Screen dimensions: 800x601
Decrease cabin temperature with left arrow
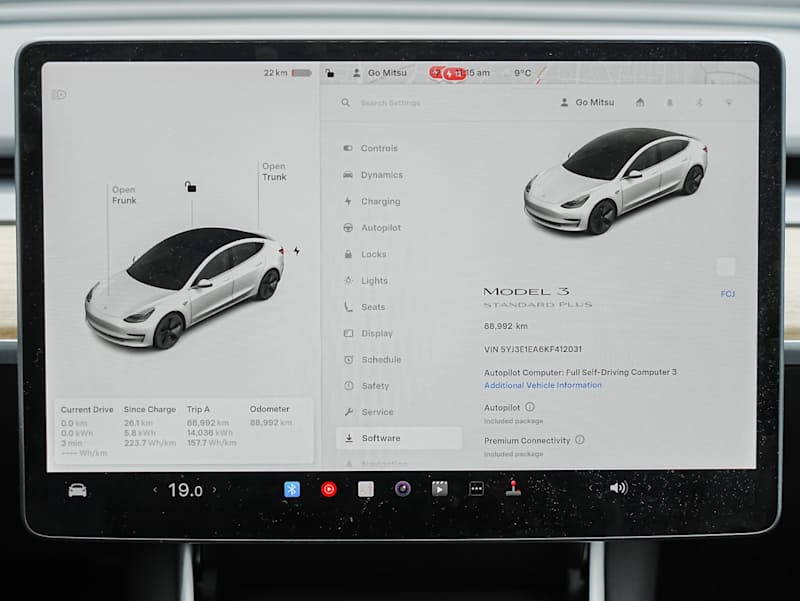pos(155,490)
